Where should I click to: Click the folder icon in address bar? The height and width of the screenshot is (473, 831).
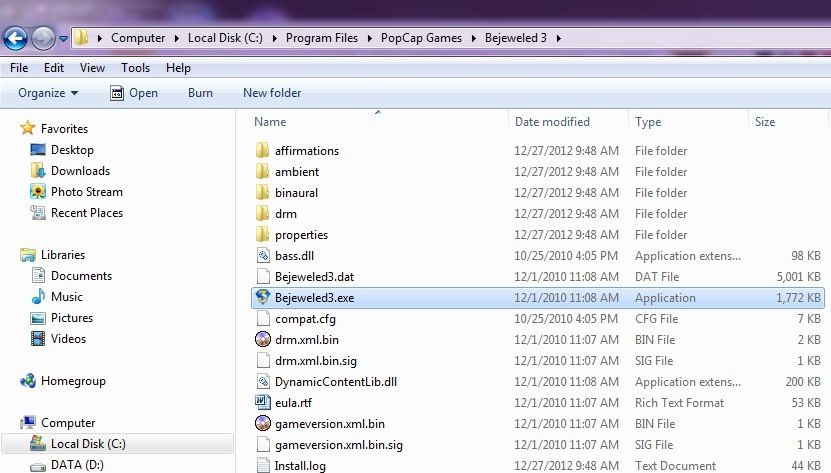(x=81, y=38)
